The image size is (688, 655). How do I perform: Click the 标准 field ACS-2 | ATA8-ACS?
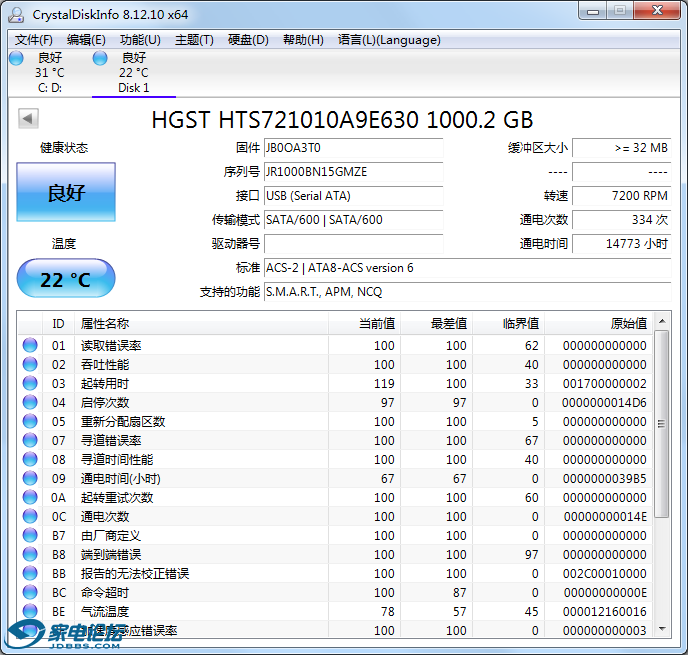(468, 268)
